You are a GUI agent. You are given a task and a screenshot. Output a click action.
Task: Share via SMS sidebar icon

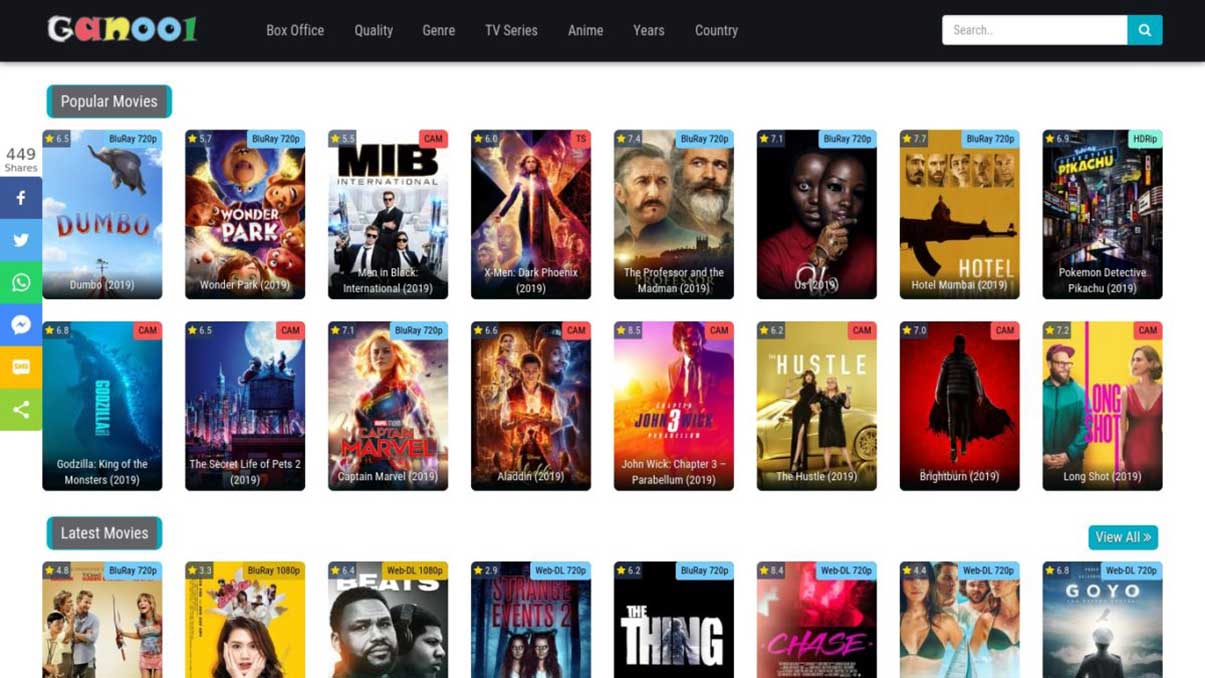click(x=21, y=367)
